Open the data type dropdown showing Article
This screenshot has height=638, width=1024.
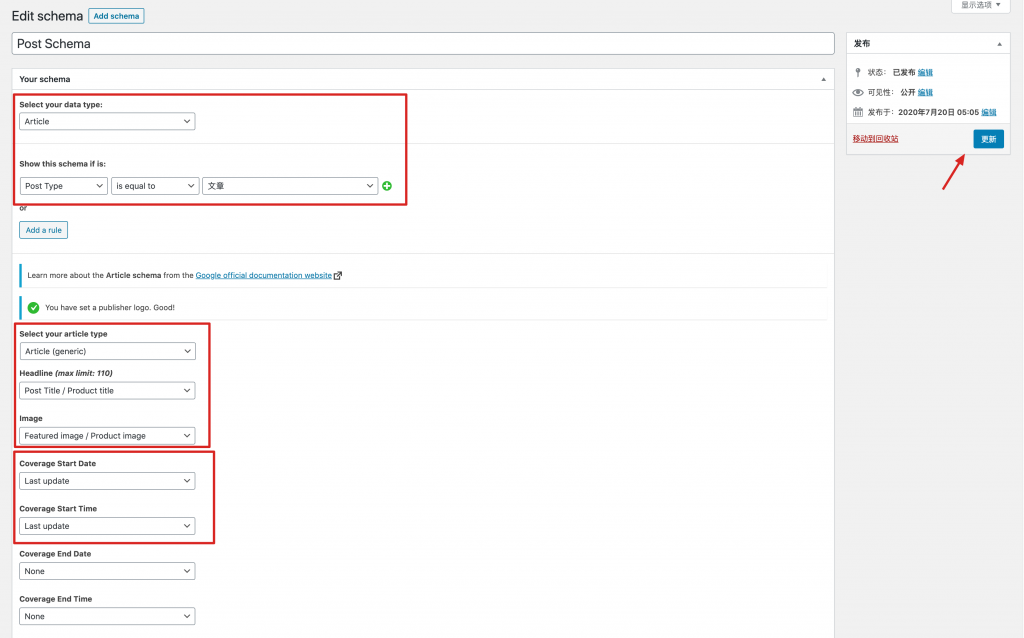coord(107,121)
